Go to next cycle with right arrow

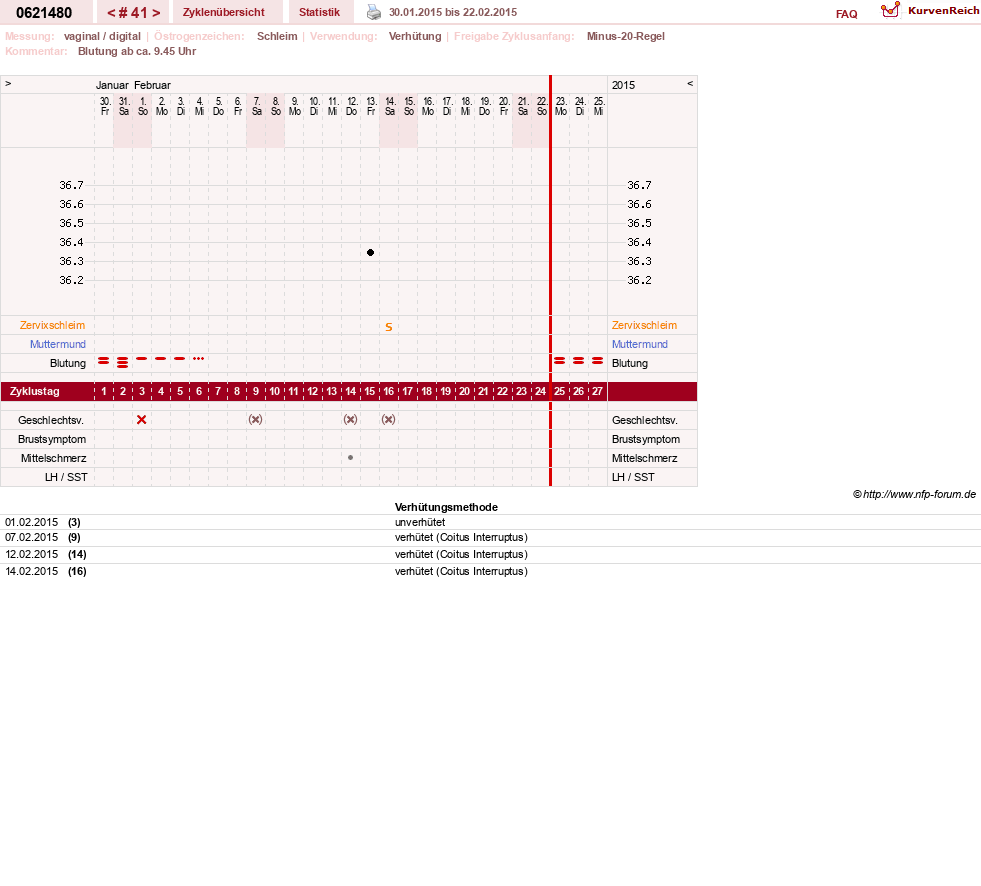156,13
